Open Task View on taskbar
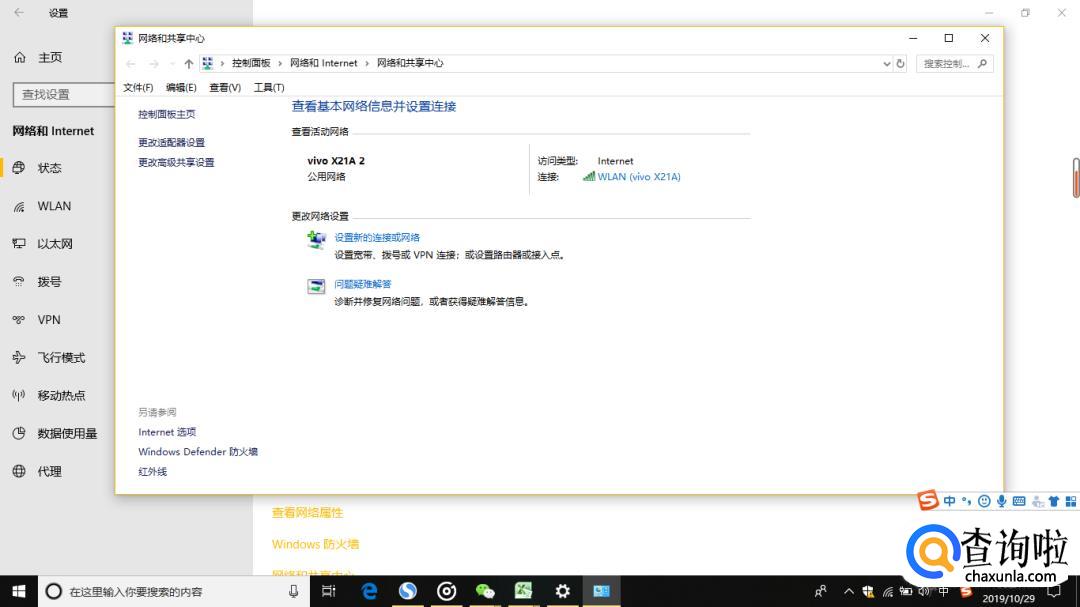The width and height of the screenshot is (1080, 607). click(329, 591)
